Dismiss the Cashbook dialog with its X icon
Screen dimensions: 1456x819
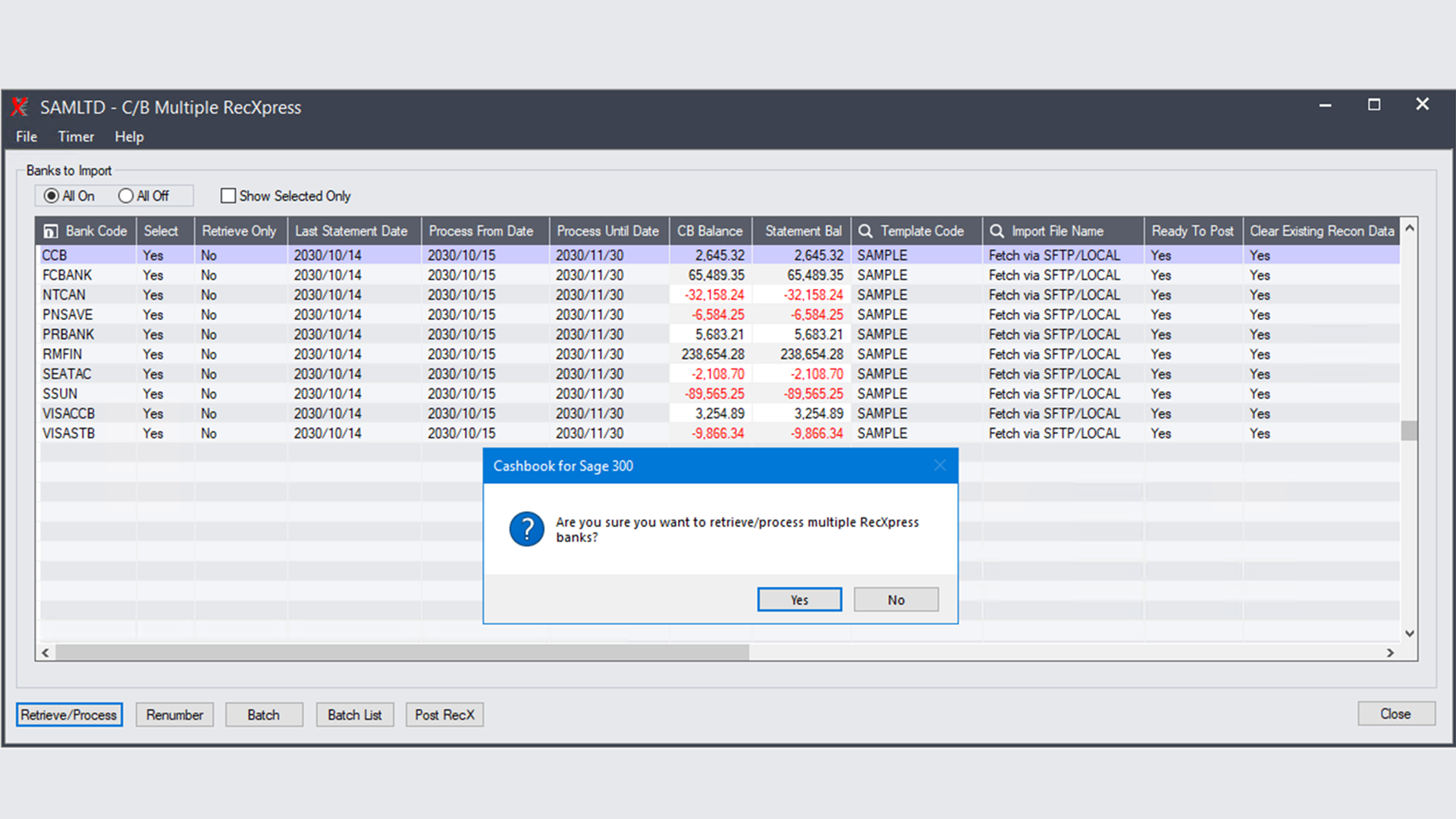(940, 466)
